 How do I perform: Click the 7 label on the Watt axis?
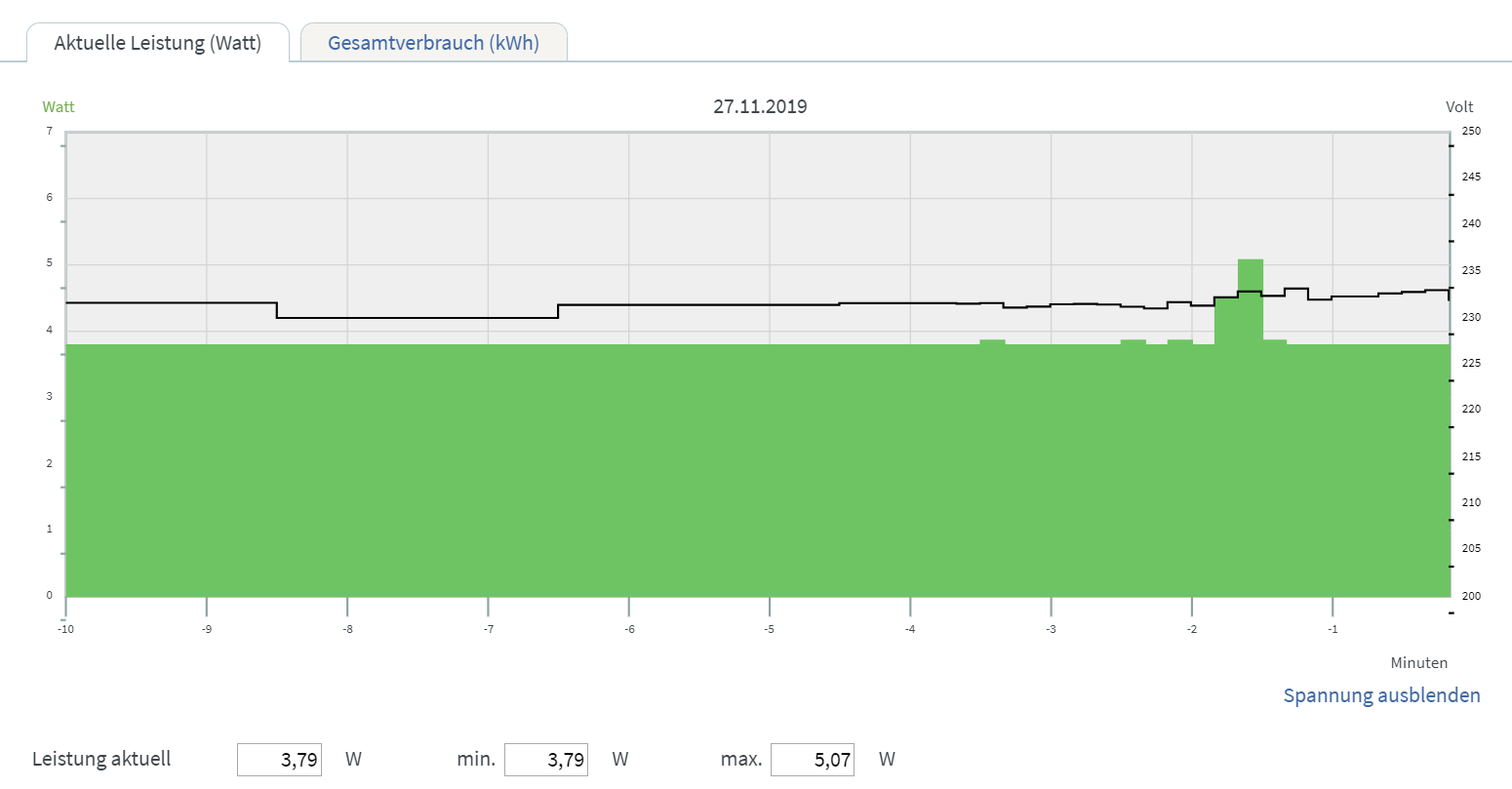click(x=50, y=131)
